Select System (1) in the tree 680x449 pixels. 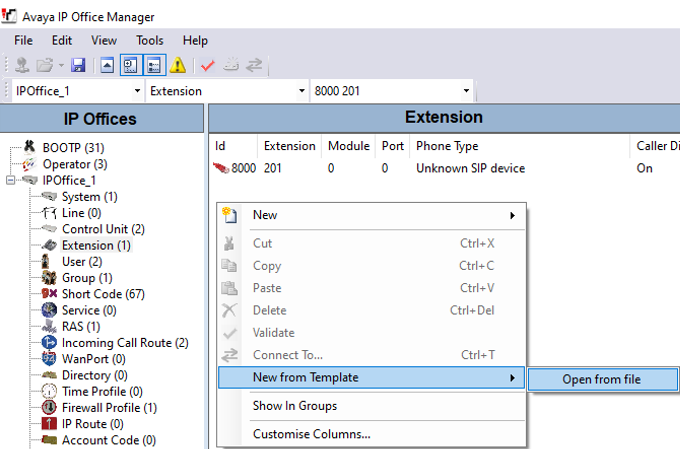90,197
